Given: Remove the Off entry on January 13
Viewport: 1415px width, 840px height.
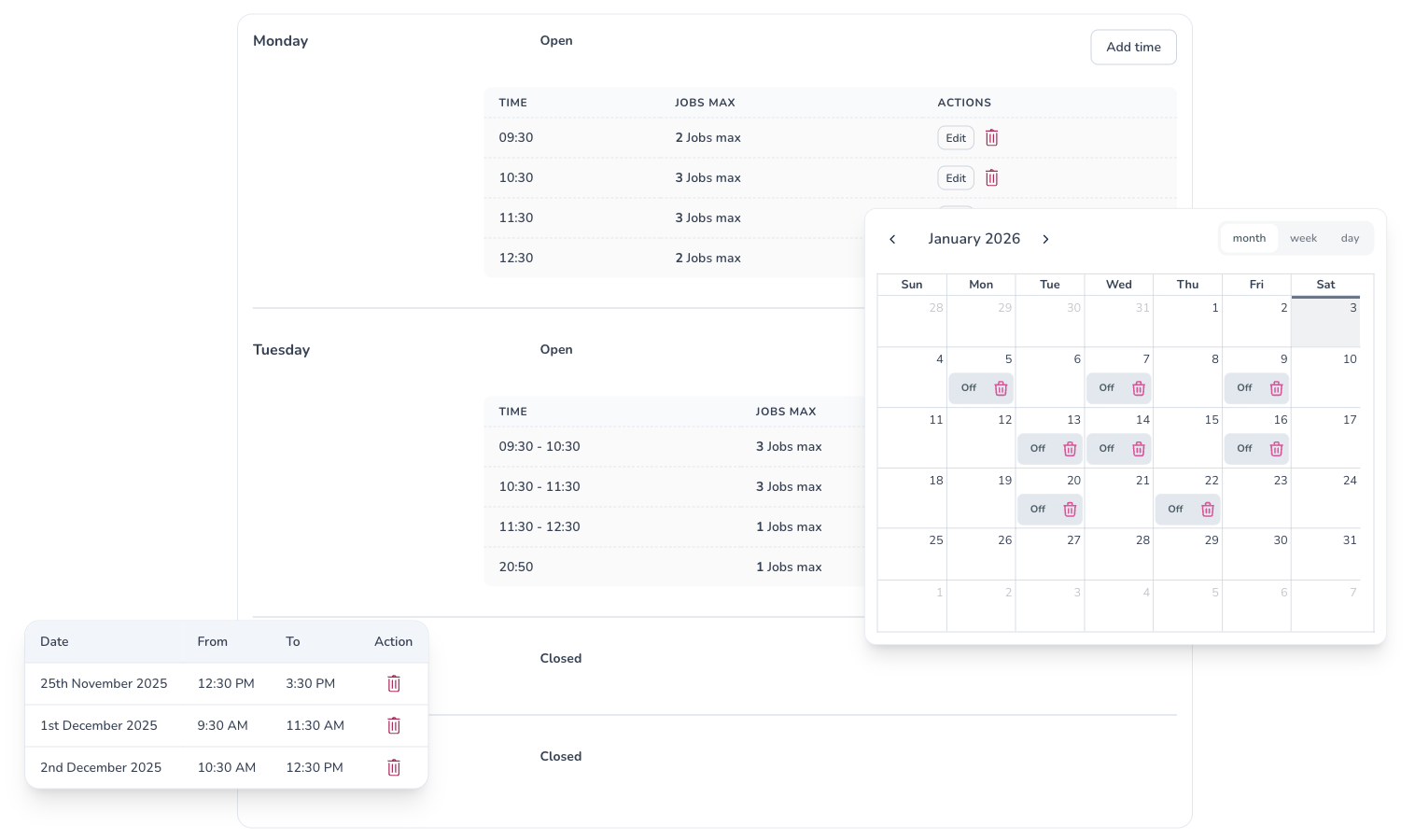Looking at the screenshot, I should [x=1070, y=449].
